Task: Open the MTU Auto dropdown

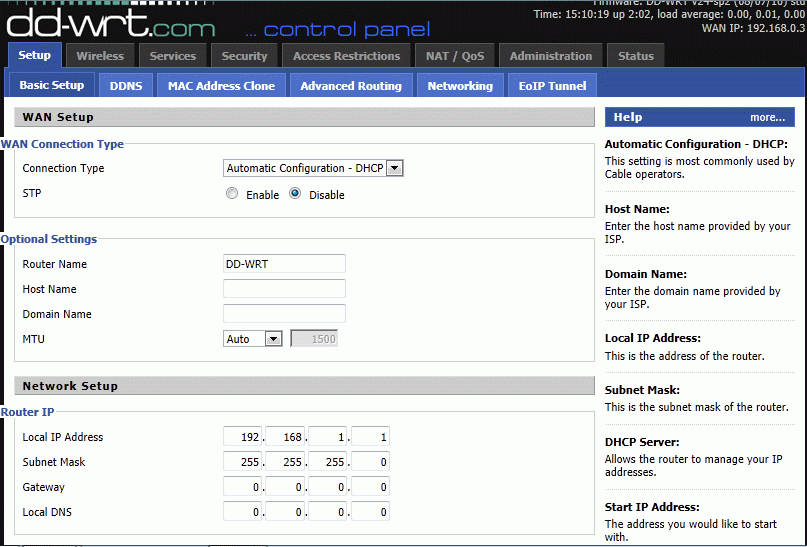Action: (252, 339)
